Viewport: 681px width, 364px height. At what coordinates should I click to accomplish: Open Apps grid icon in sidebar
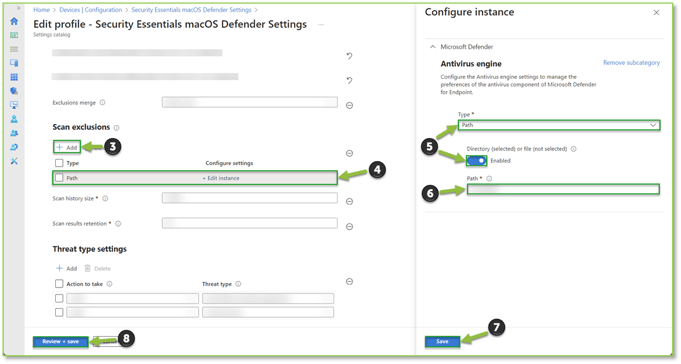(14, 77)
